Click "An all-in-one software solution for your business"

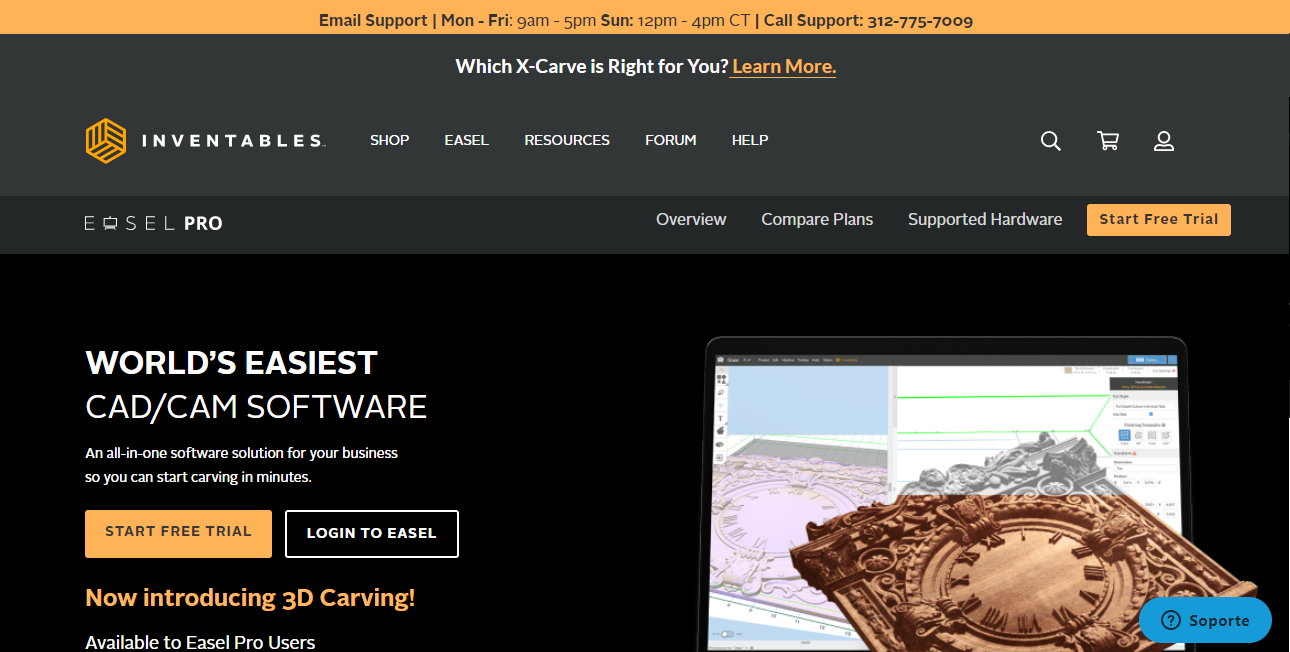point(242,453)
